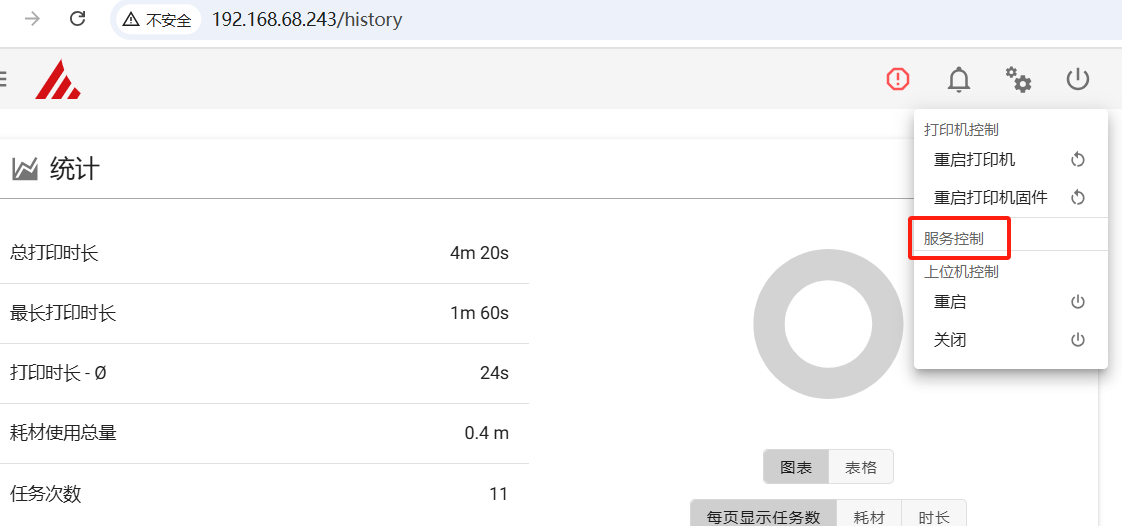This screenshot has height=526, width=1122.
Task: Click the browser forward arrow
Action: pyautogui.click(x=33, y=19)
